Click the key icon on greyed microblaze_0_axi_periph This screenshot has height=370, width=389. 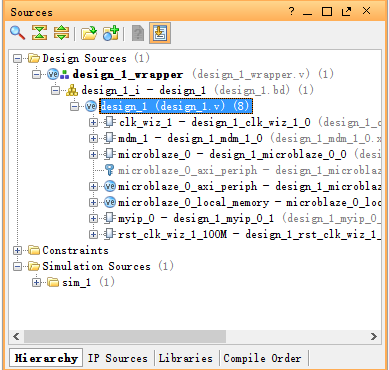click(x=109, y=170)
